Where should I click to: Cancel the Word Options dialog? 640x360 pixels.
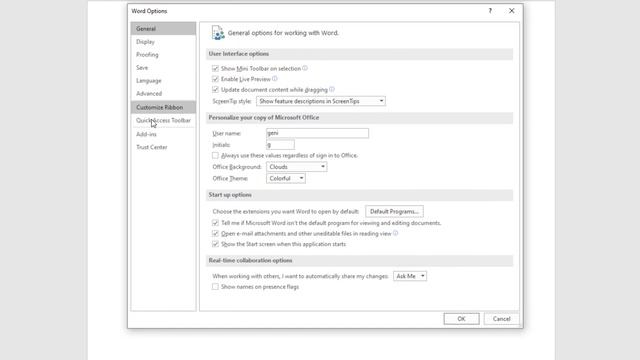coord(501,319)
